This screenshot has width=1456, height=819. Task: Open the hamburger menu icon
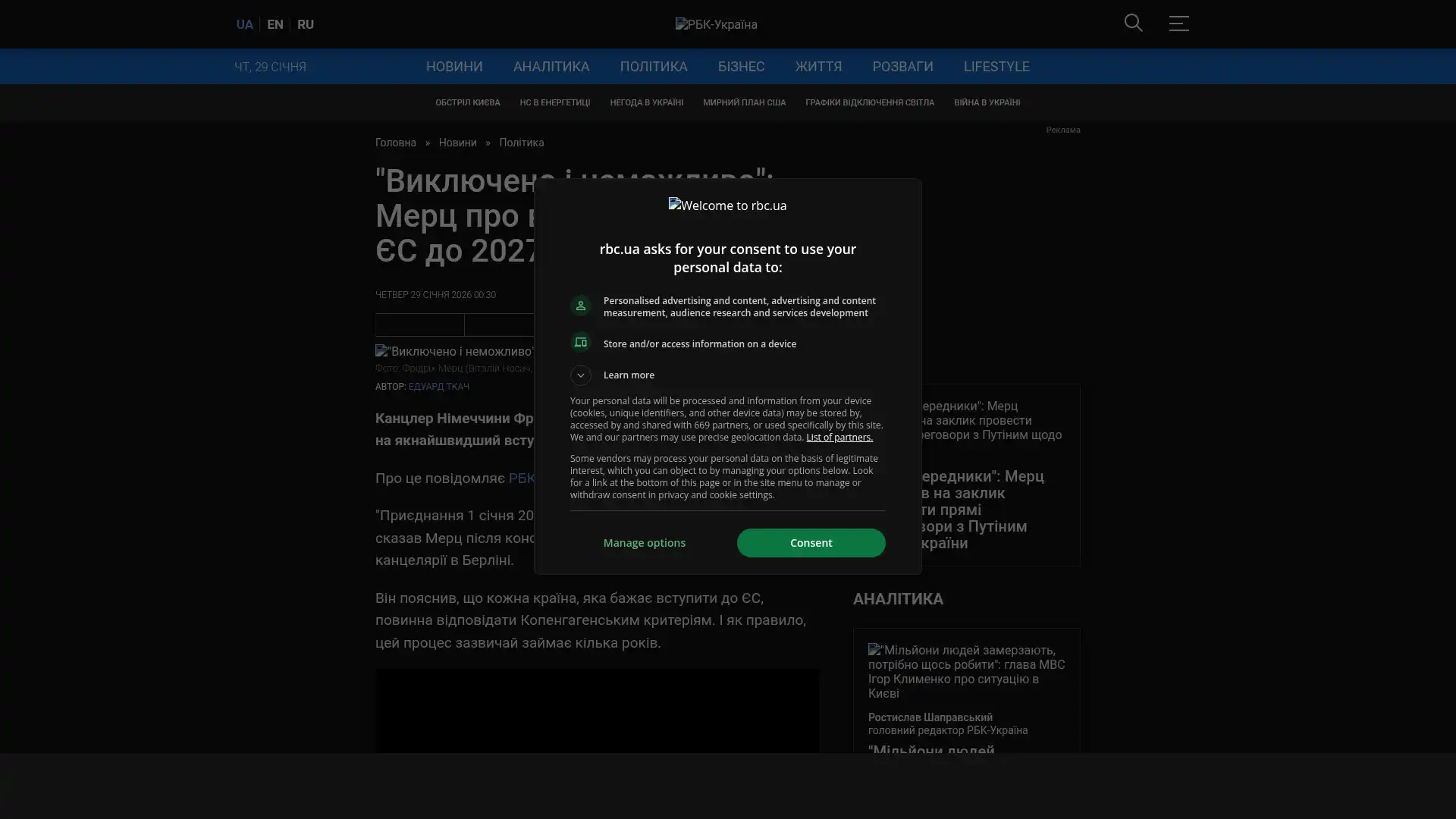(1178, 24)
